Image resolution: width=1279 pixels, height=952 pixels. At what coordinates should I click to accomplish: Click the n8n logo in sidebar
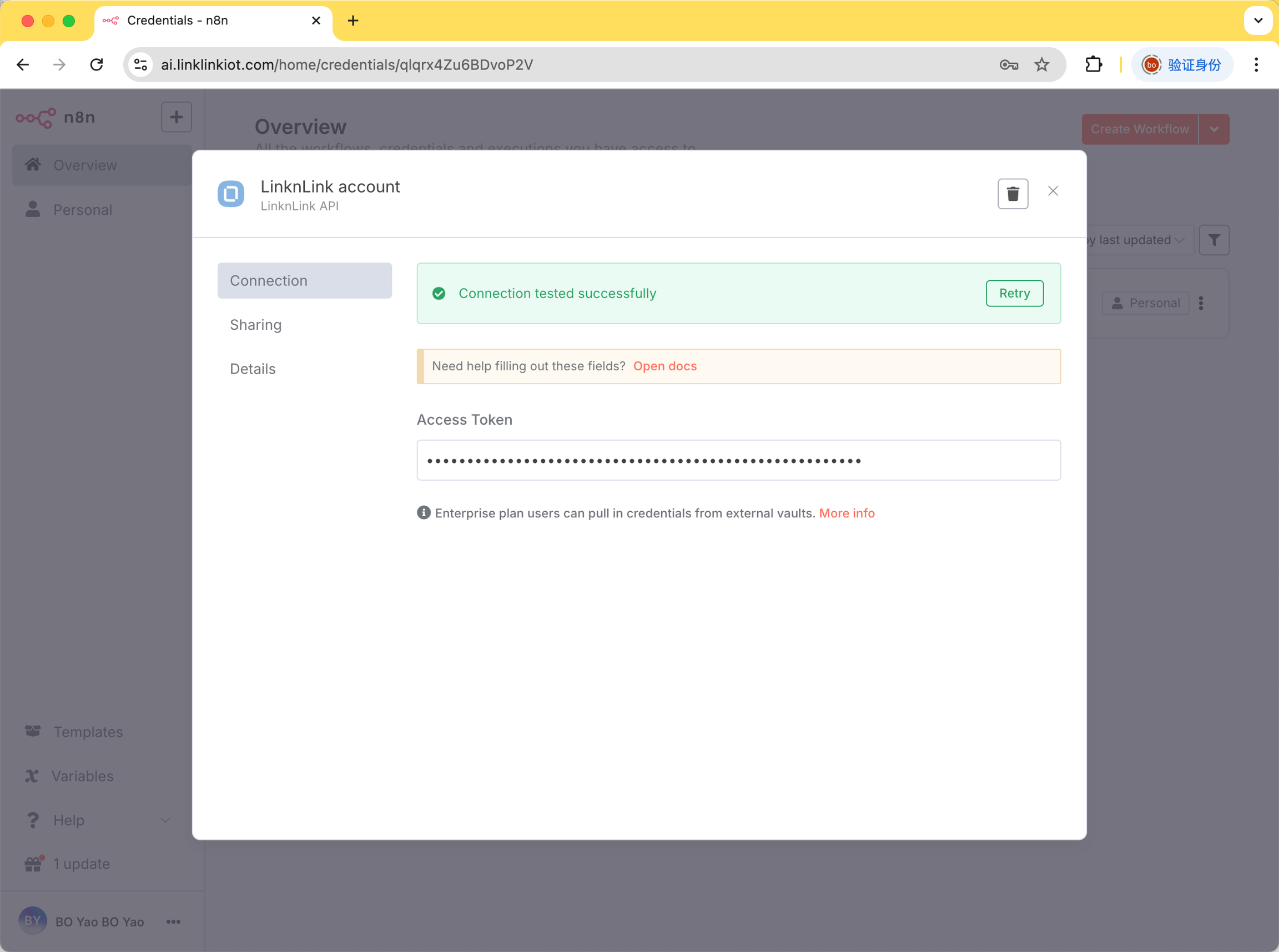coord(36,118)
